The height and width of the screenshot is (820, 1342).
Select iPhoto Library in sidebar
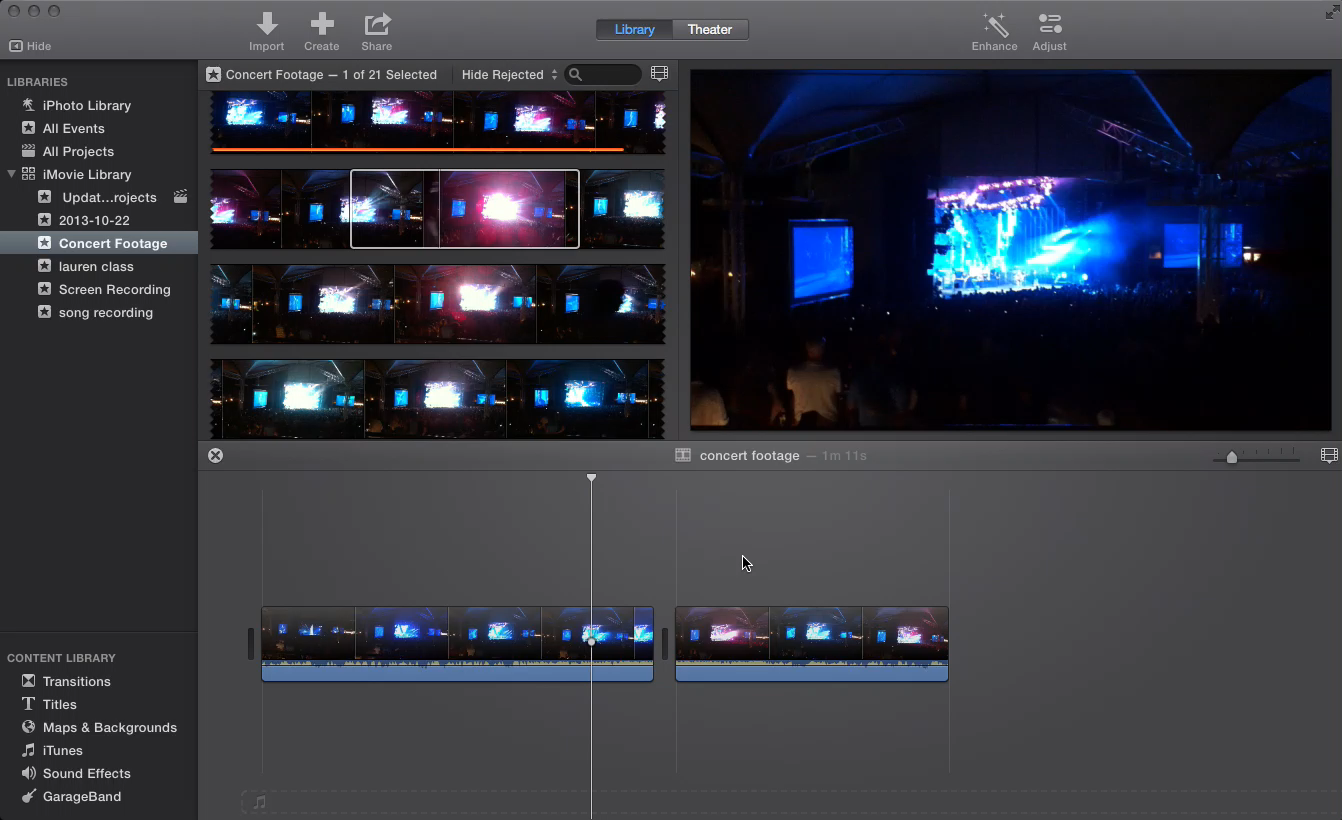(x=87, y=105)
